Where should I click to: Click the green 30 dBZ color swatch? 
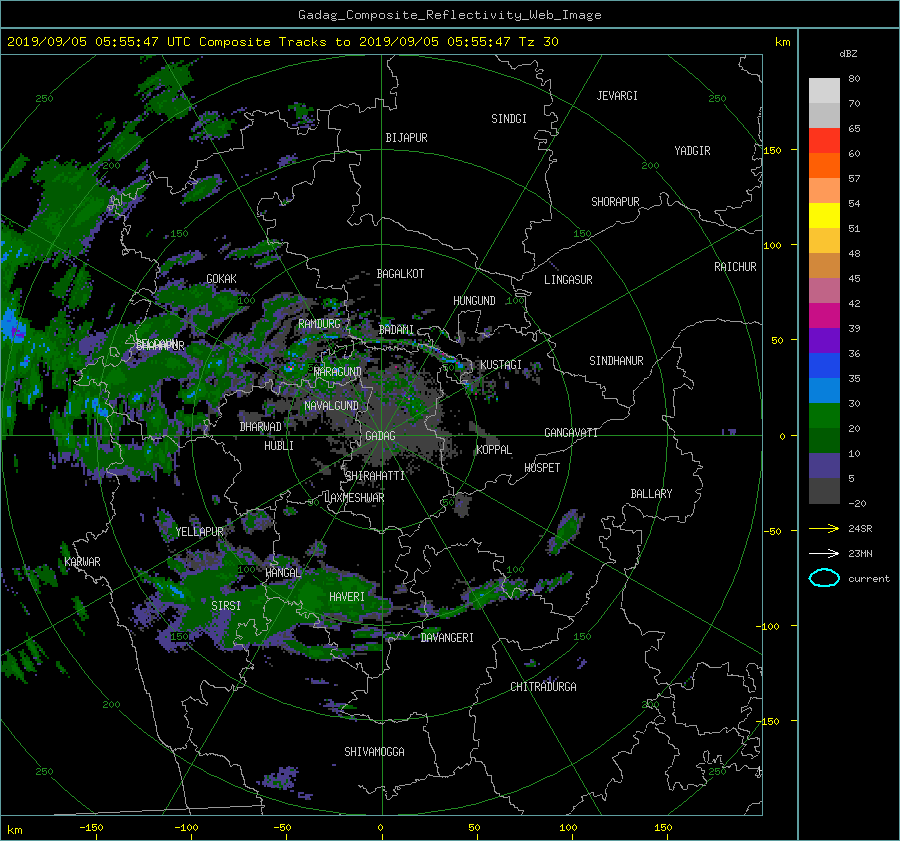click(x=824, y=415)
